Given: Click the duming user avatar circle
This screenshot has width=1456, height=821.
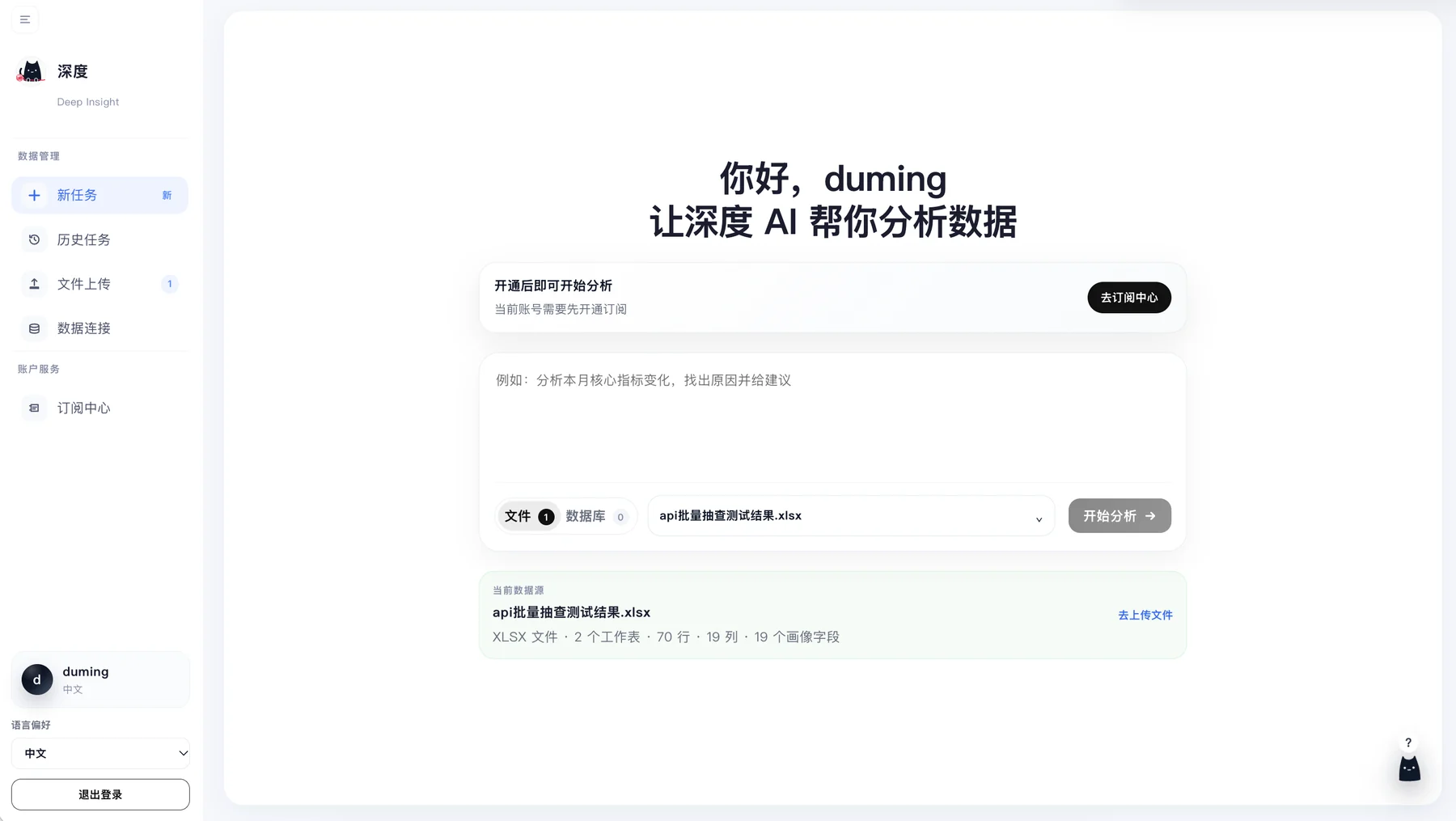Looking at the screenshot, I should (x=37, y=679).
